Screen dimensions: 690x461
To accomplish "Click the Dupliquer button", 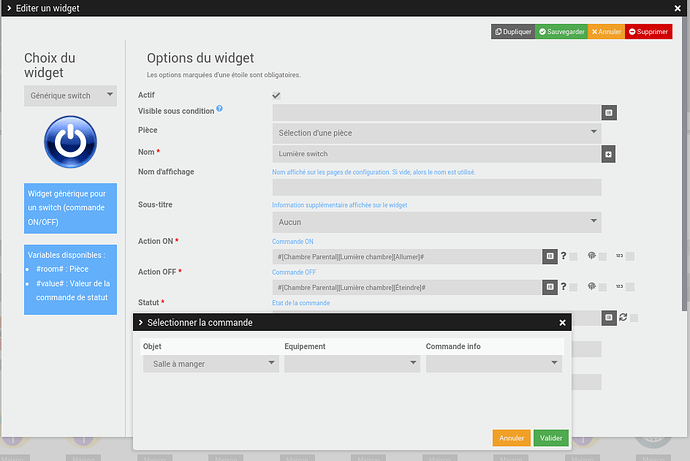I will point(513,32).
